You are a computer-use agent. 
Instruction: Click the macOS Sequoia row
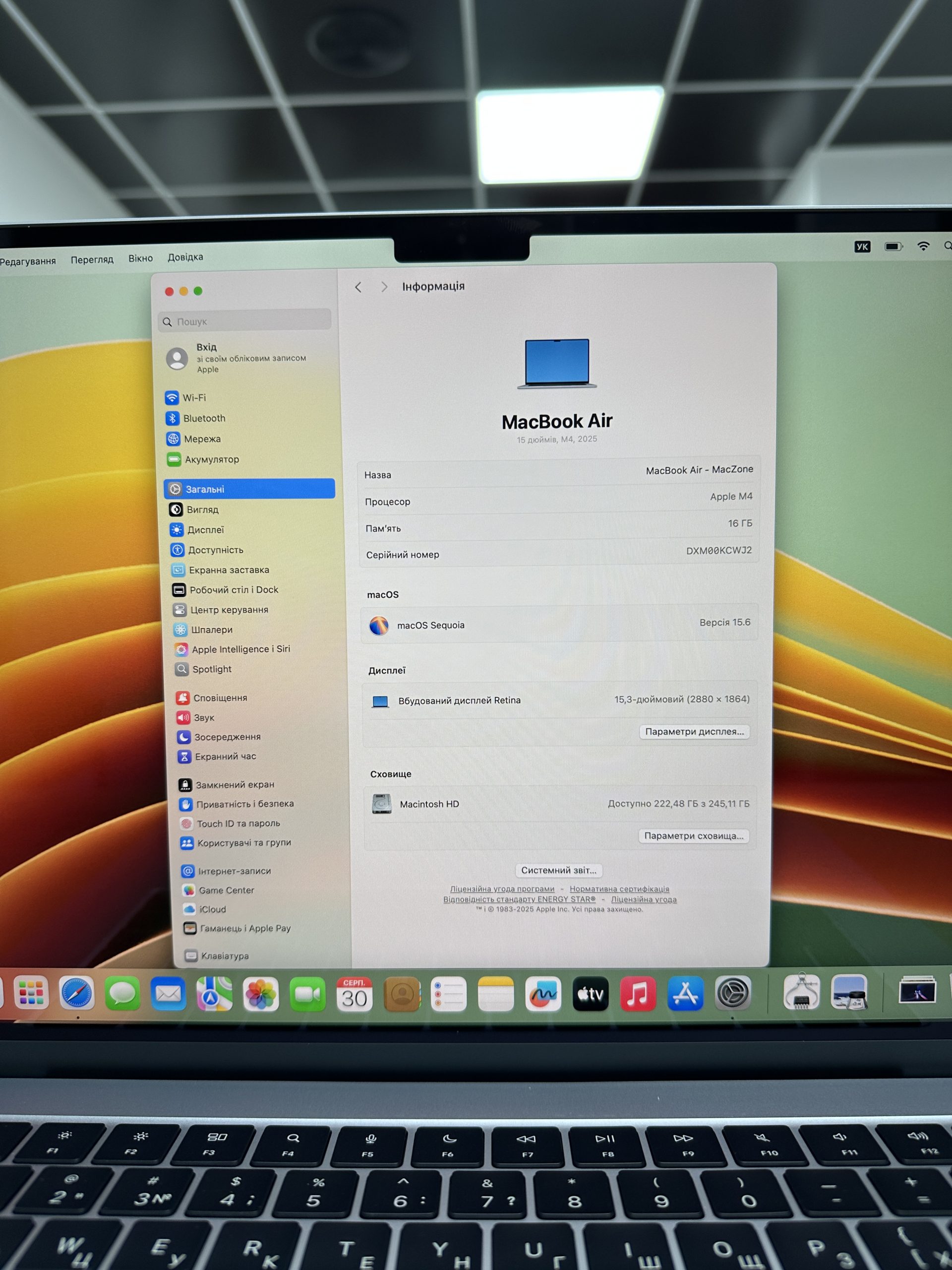[x=559, y=624]
